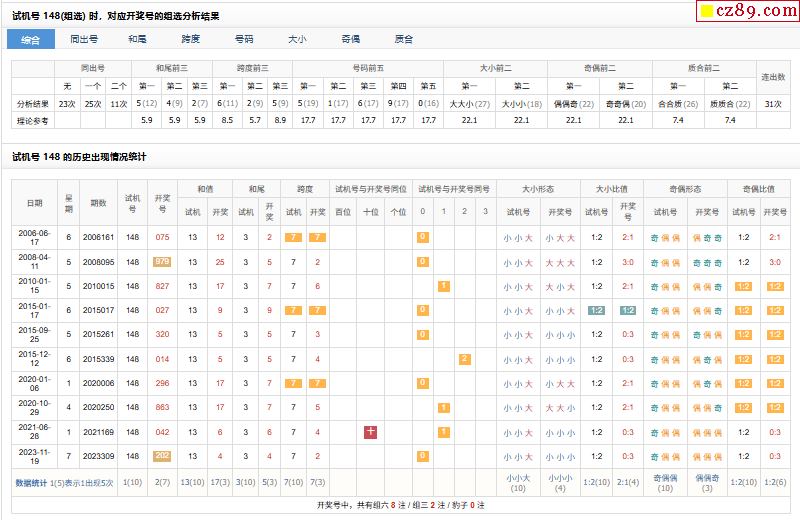Click the 分析结果 row label

pyautogui.click(x=32, y=104)
